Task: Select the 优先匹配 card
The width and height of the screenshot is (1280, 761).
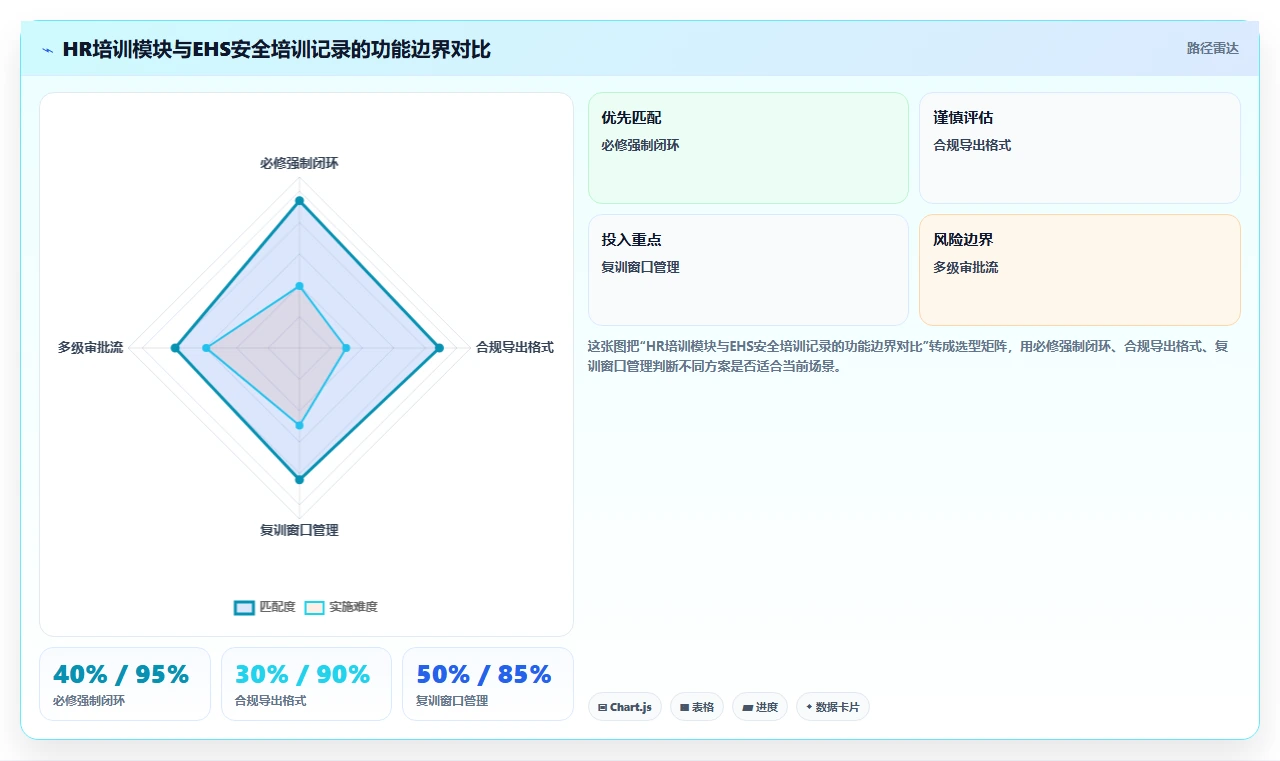Action: 748,148
